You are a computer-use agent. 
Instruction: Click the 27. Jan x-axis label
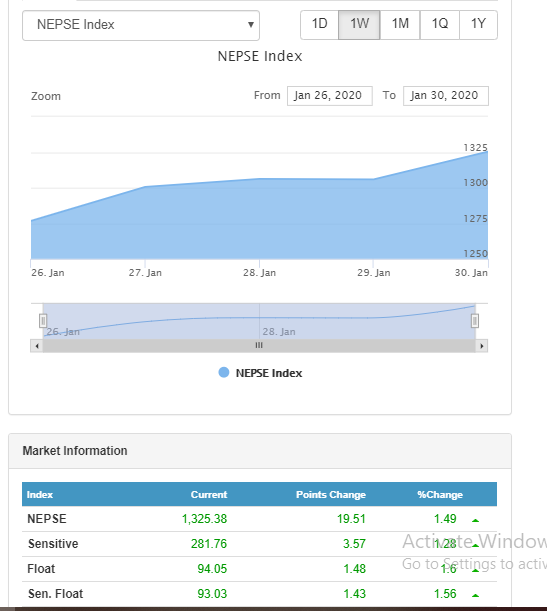click(x=145, y=273)
